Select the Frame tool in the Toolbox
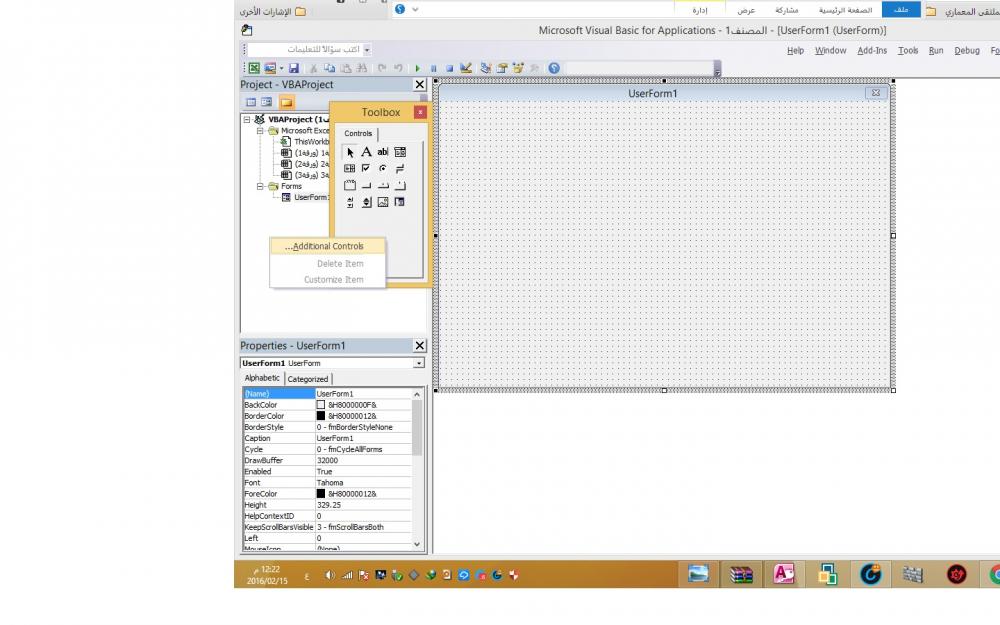 (349, 186)
